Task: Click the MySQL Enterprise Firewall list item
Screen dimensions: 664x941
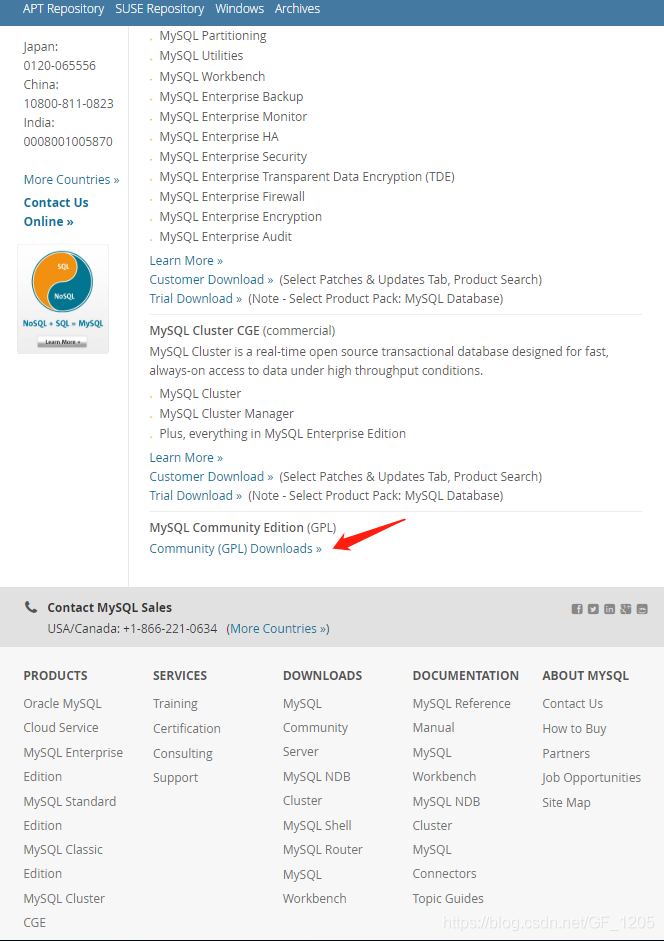Action: tap(232, 197)
